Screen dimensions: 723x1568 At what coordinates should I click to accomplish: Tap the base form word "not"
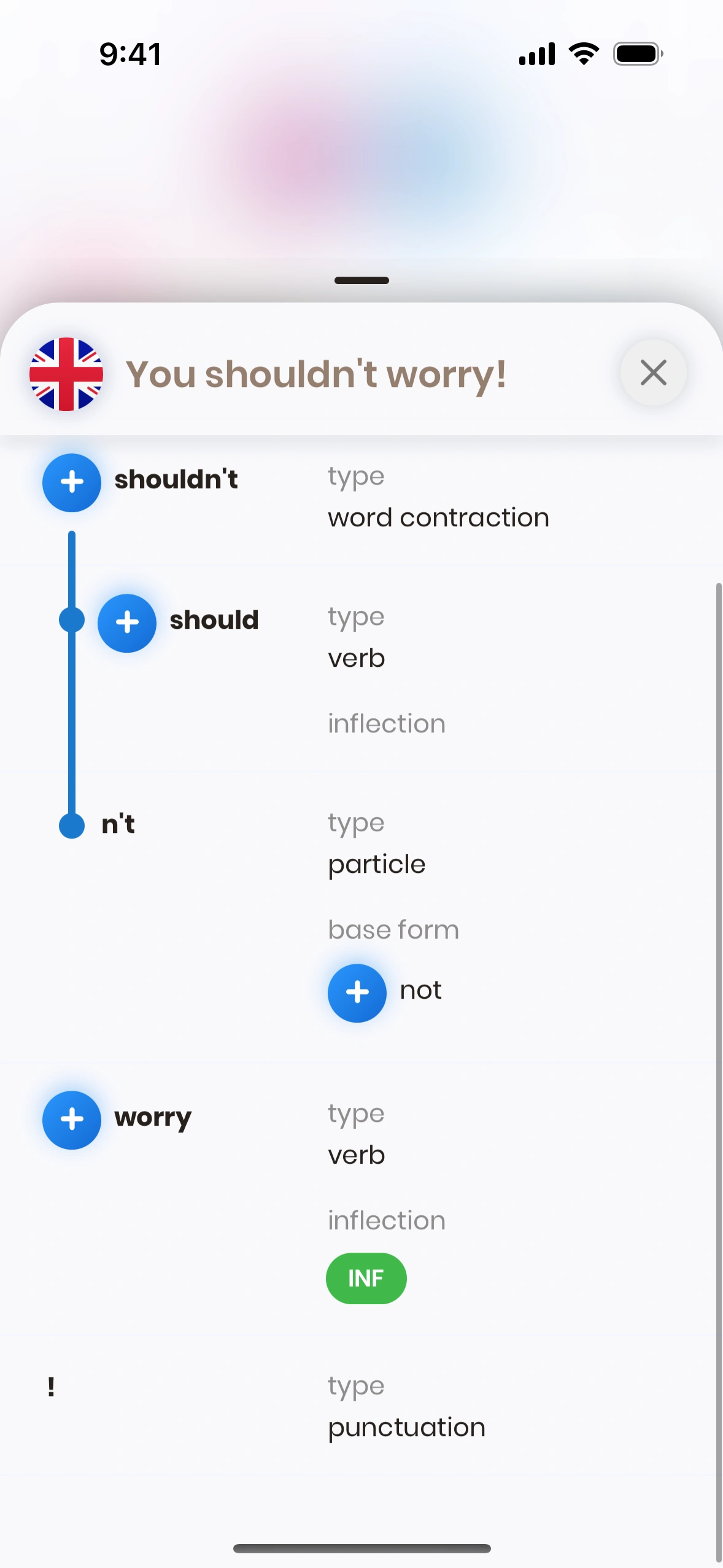pyautogui.click(x=421, y=990)
